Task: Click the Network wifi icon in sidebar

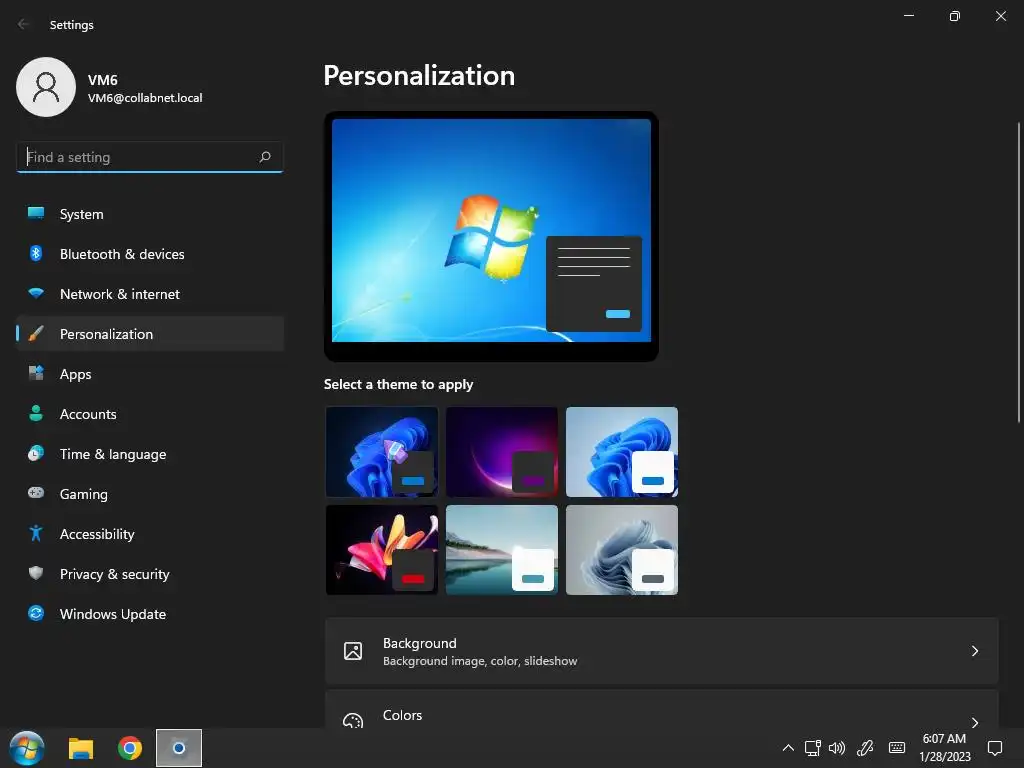Action: 36,293
